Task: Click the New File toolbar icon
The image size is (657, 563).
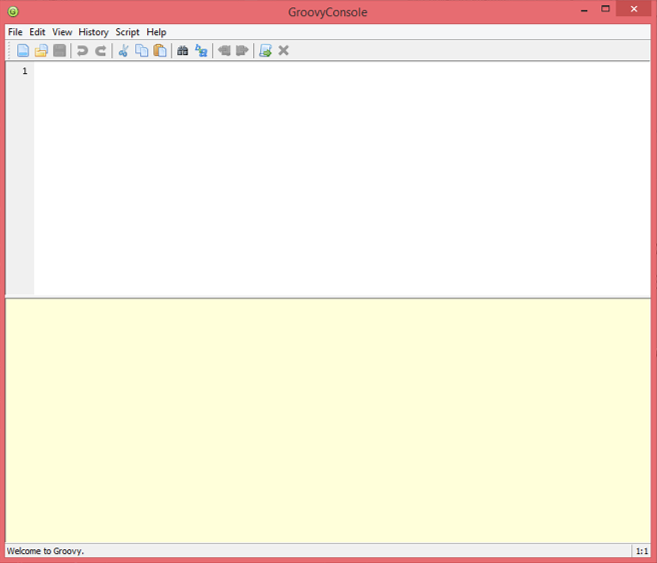Action: pyautogui.click(x=23, y=51)
